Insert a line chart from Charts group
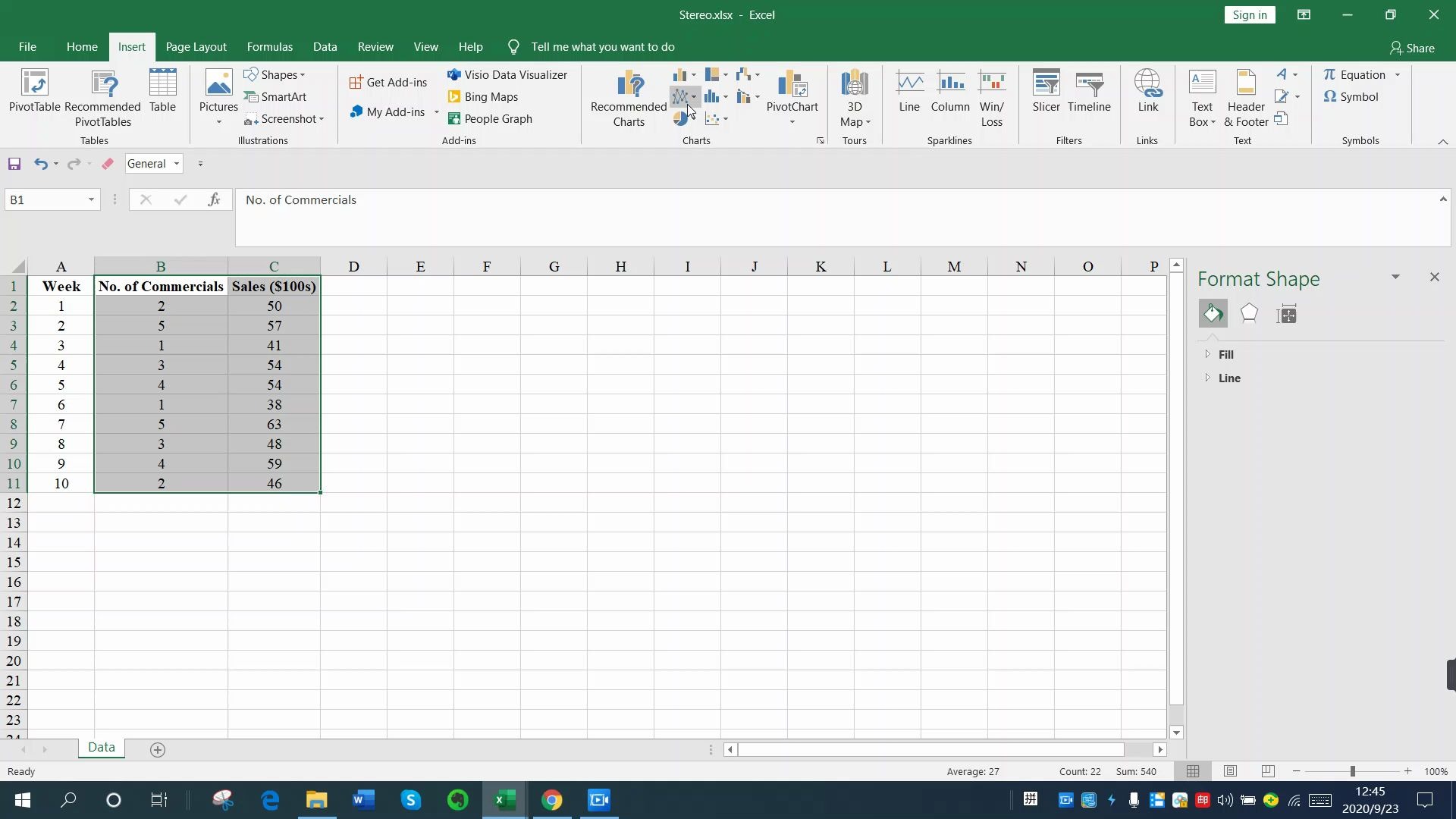 coord(680,97)
